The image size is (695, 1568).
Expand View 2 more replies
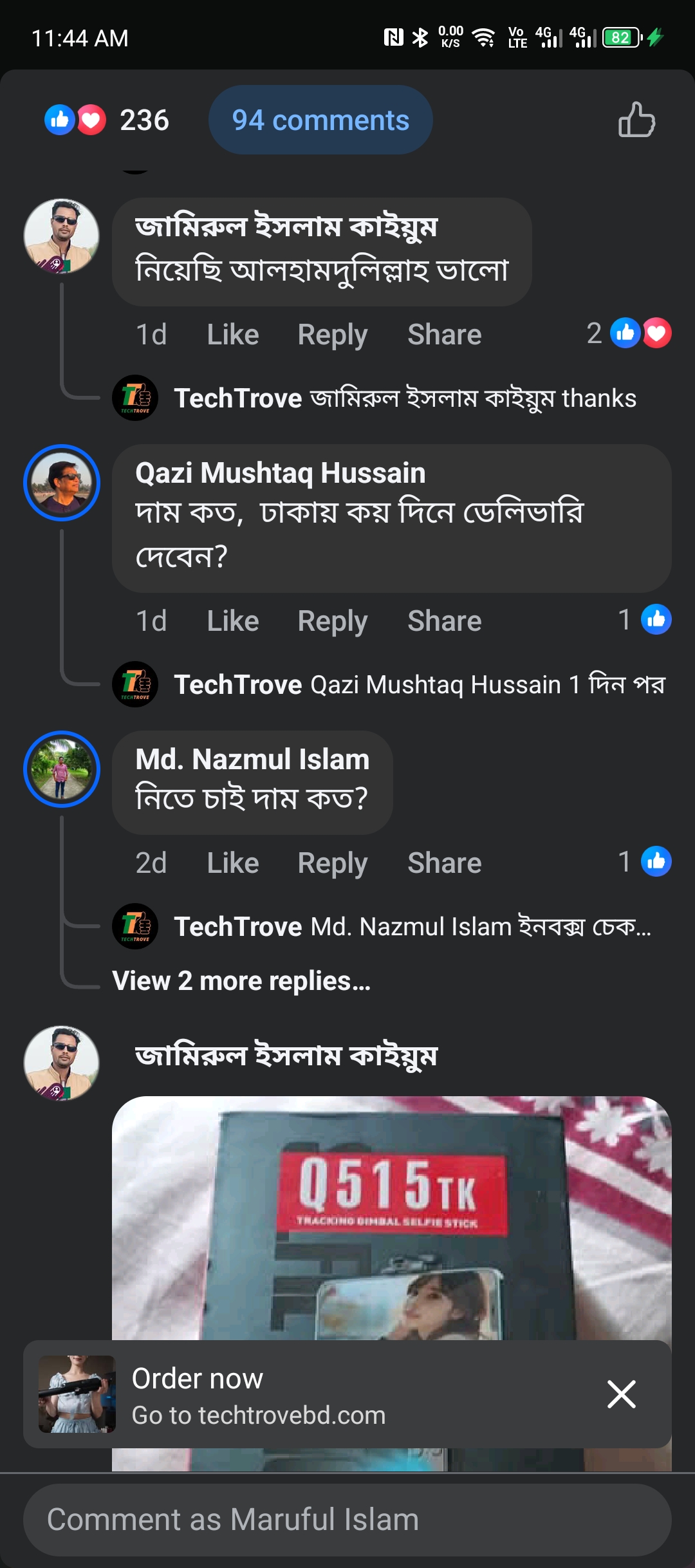(x=241, y=981)
